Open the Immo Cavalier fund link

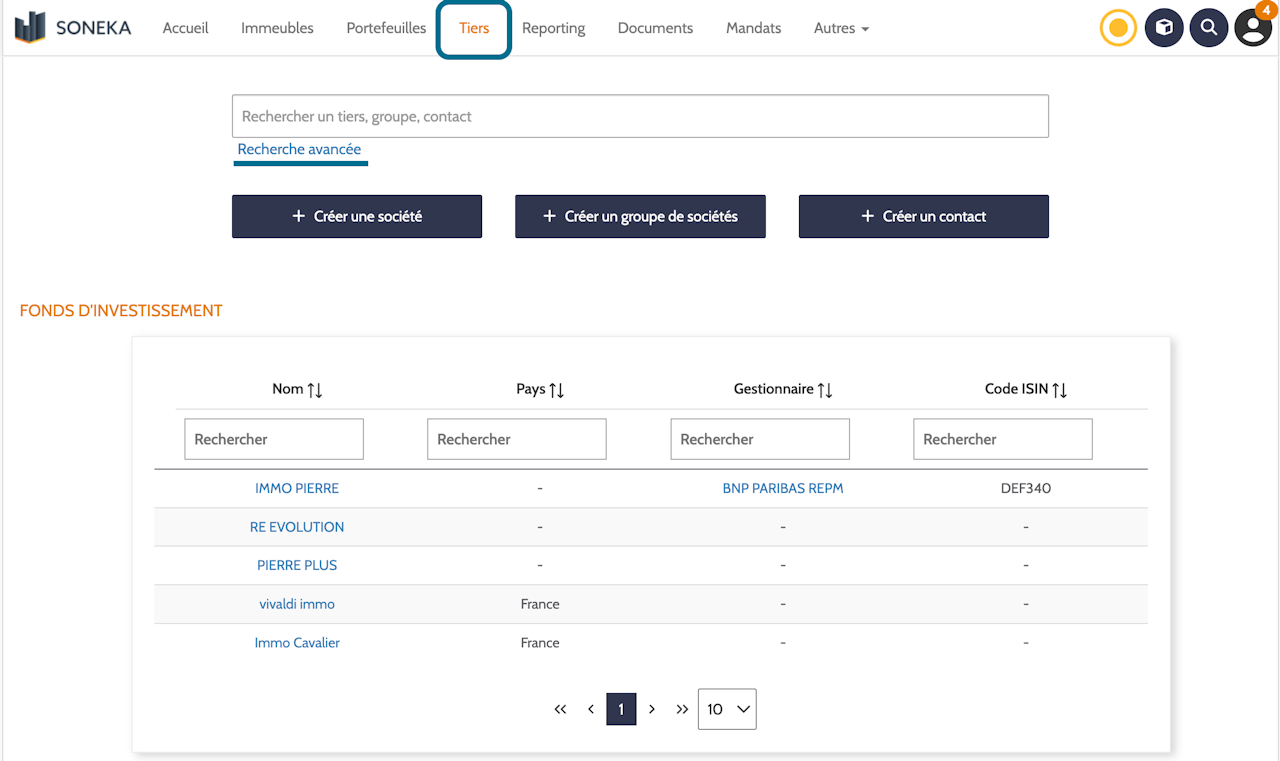(297, 643)
